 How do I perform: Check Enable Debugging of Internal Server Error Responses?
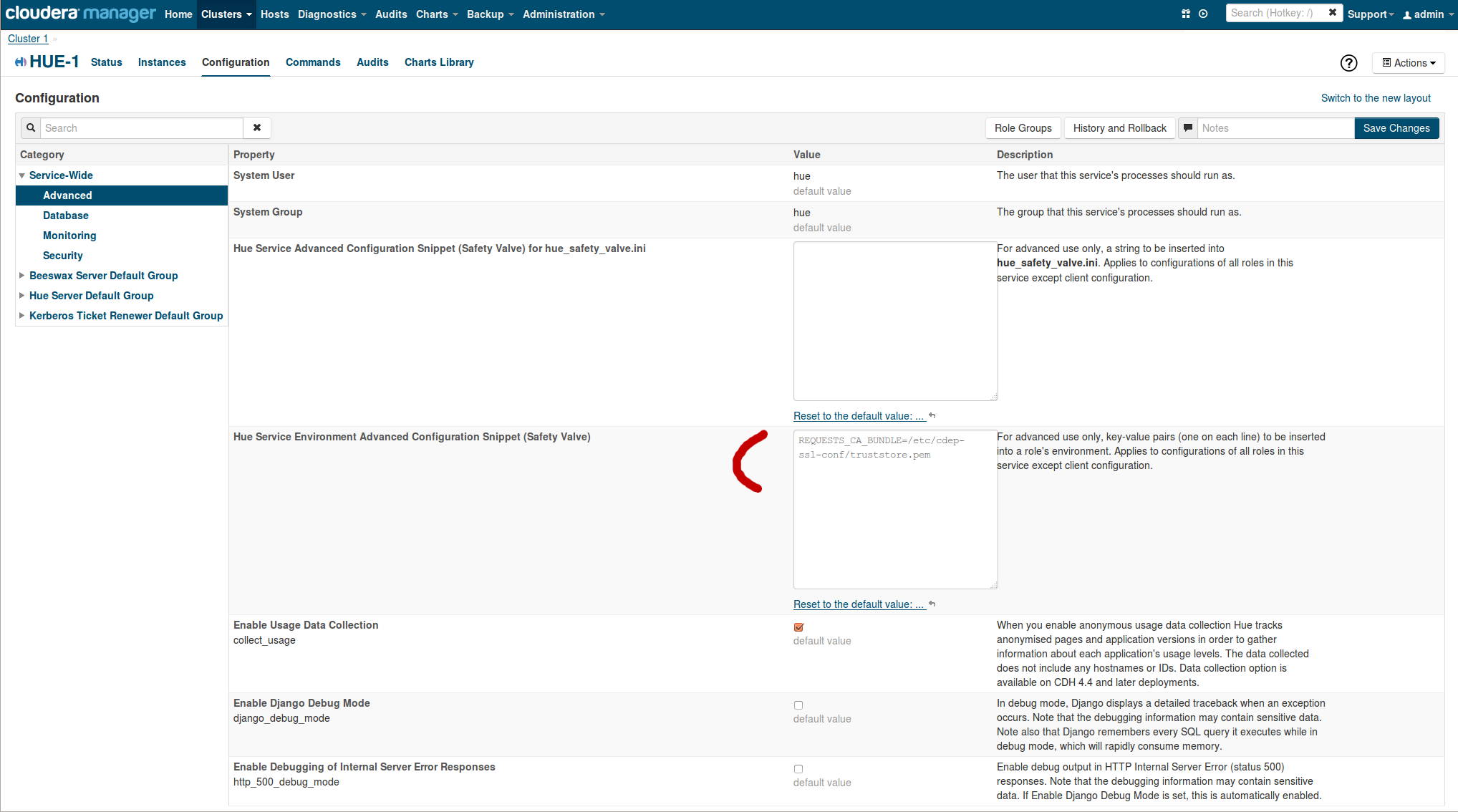tap(798, 769)
